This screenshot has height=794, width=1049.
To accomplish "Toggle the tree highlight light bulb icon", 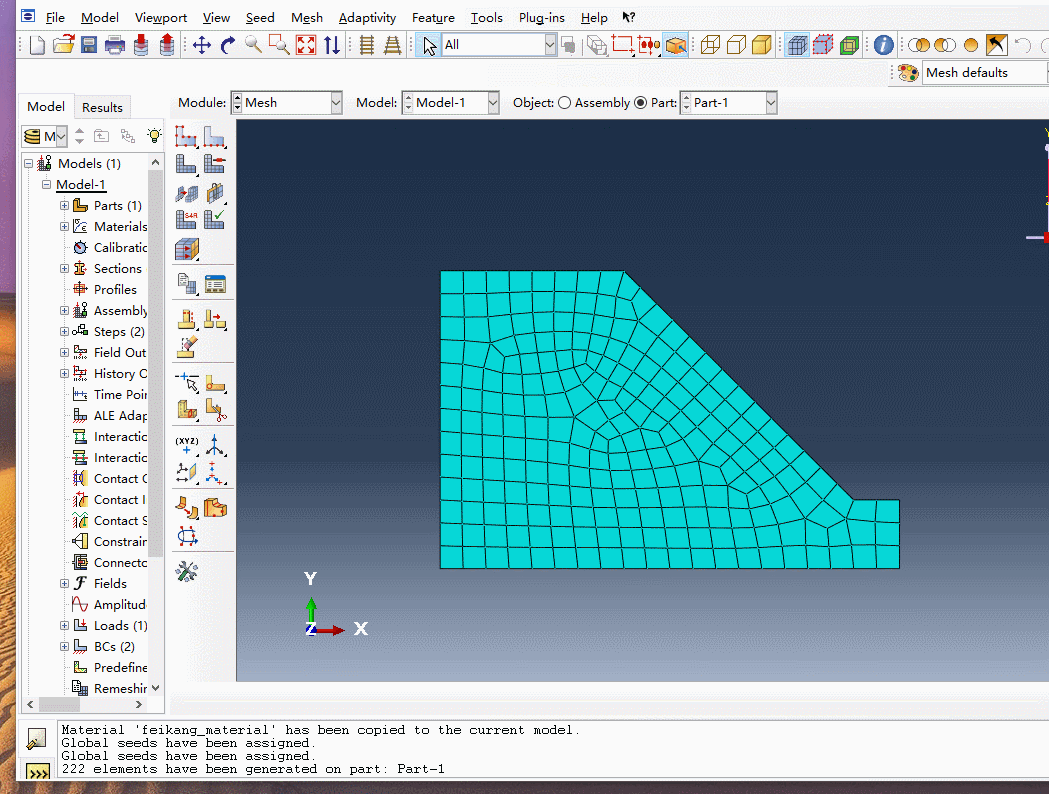I will pos(153,136).
